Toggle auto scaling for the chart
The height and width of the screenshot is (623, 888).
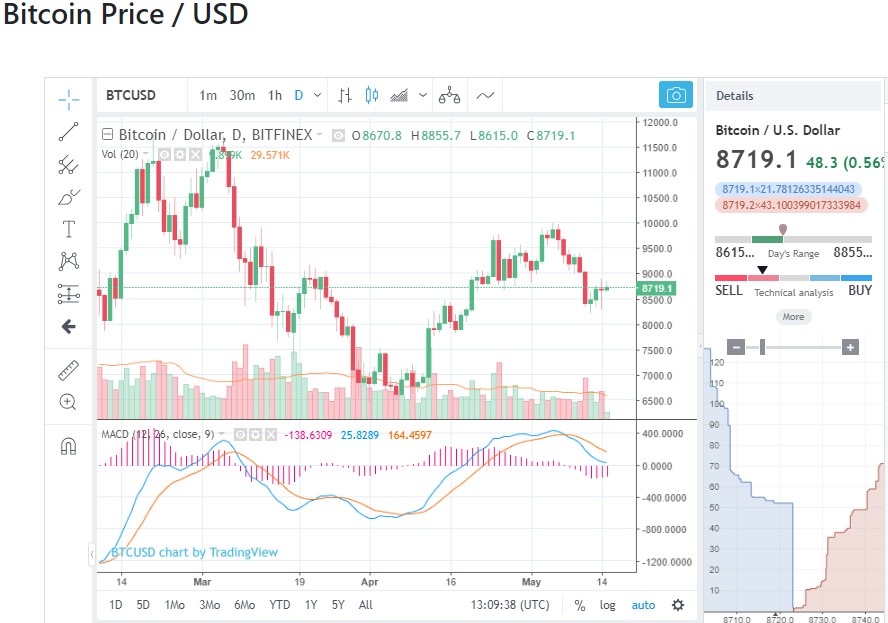[x=643, y=605]
